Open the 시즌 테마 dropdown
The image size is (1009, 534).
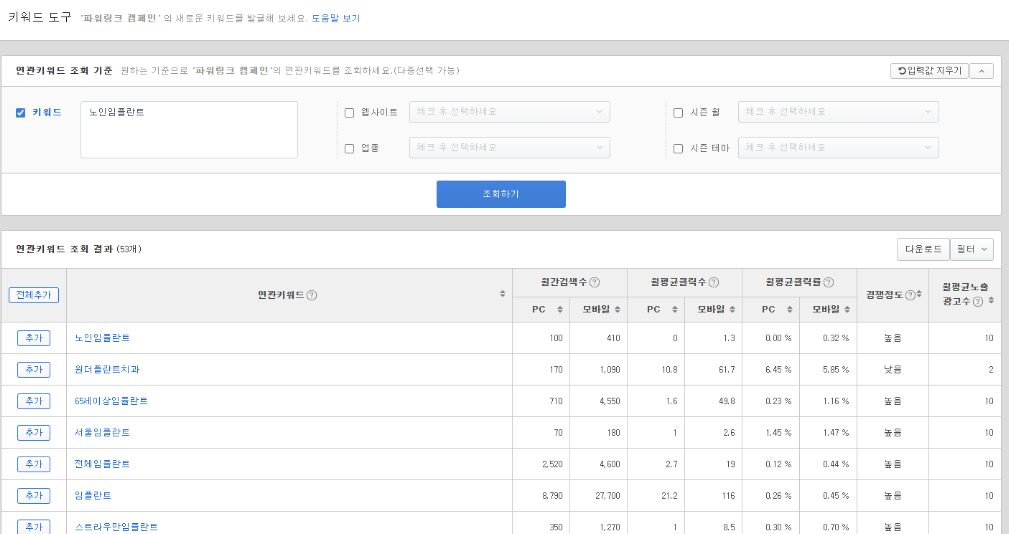tap(838, 148)
